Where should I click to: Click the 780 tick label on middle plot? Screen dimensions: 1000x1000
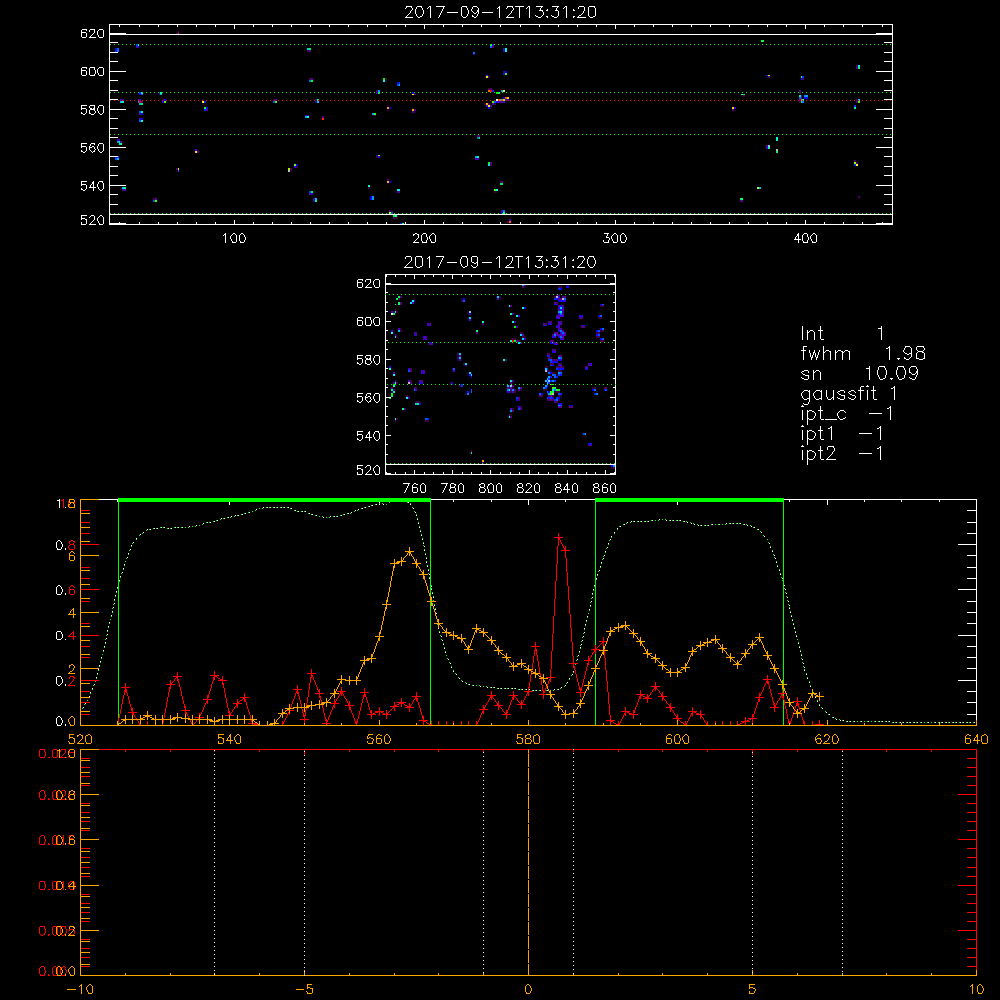click(x=453, y=489)
